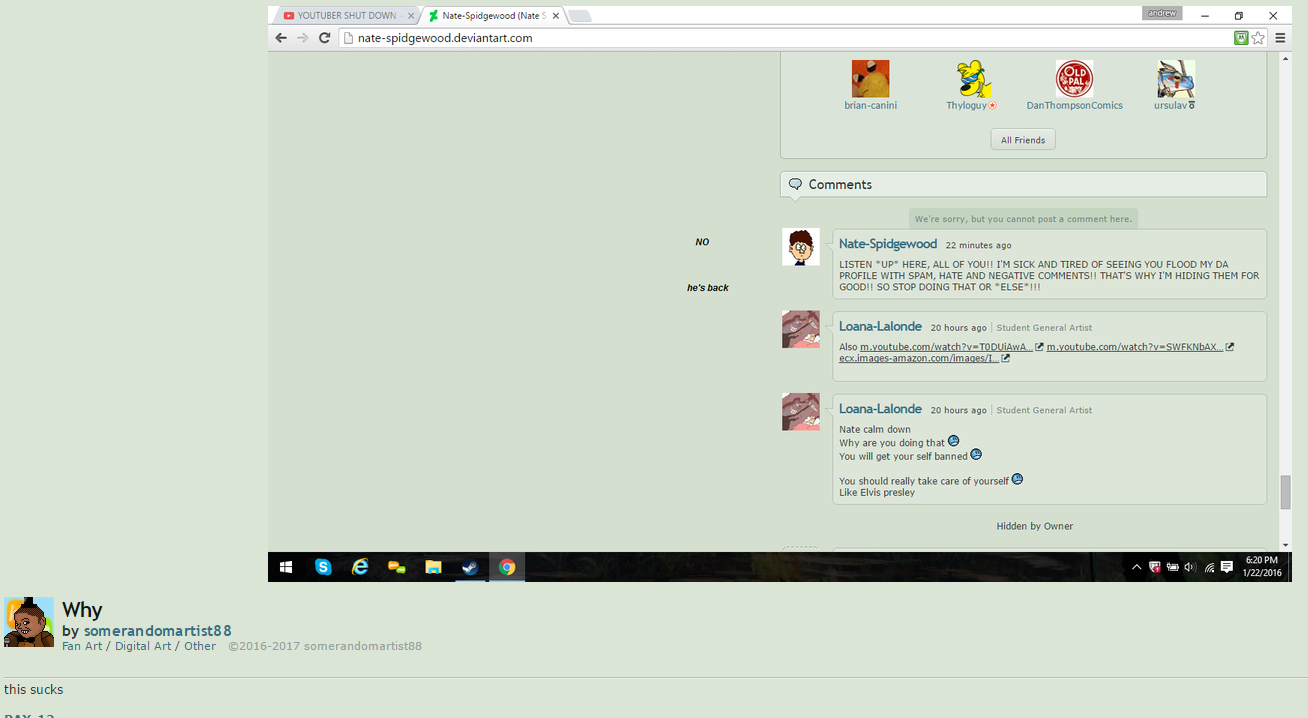Click the volume speaker tray icon
The image size is (1308, 718).
point(1190,567)
